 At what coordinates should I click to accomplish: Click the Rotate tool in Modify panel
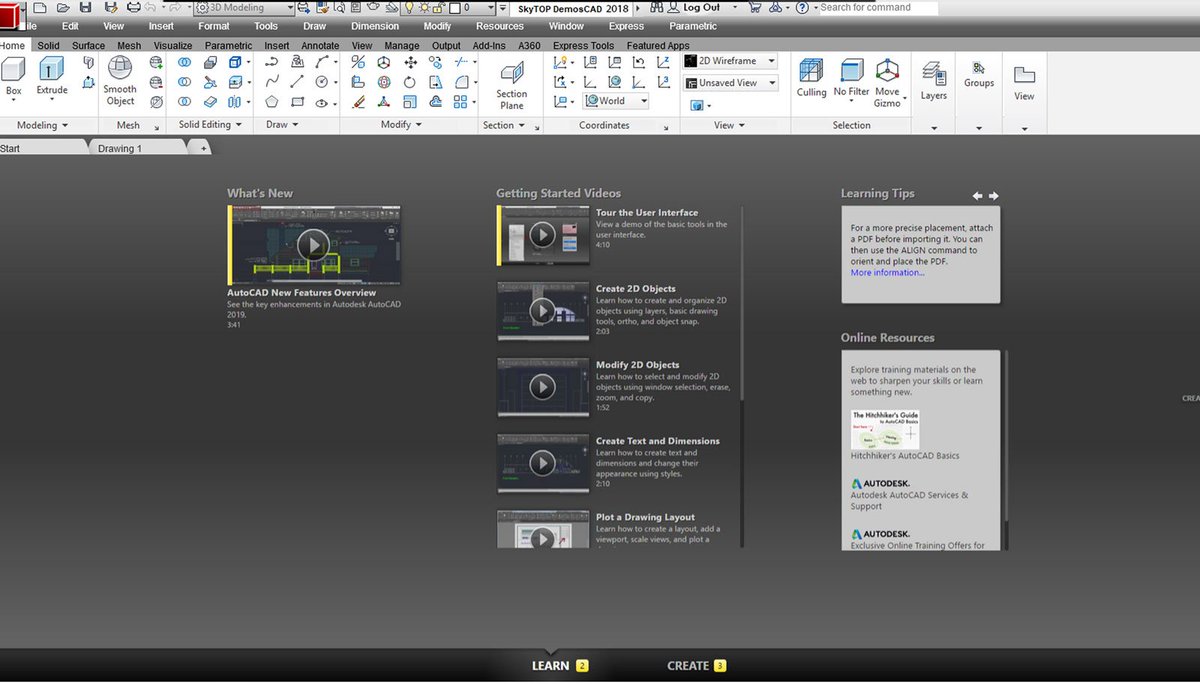(x=410, y=82)
